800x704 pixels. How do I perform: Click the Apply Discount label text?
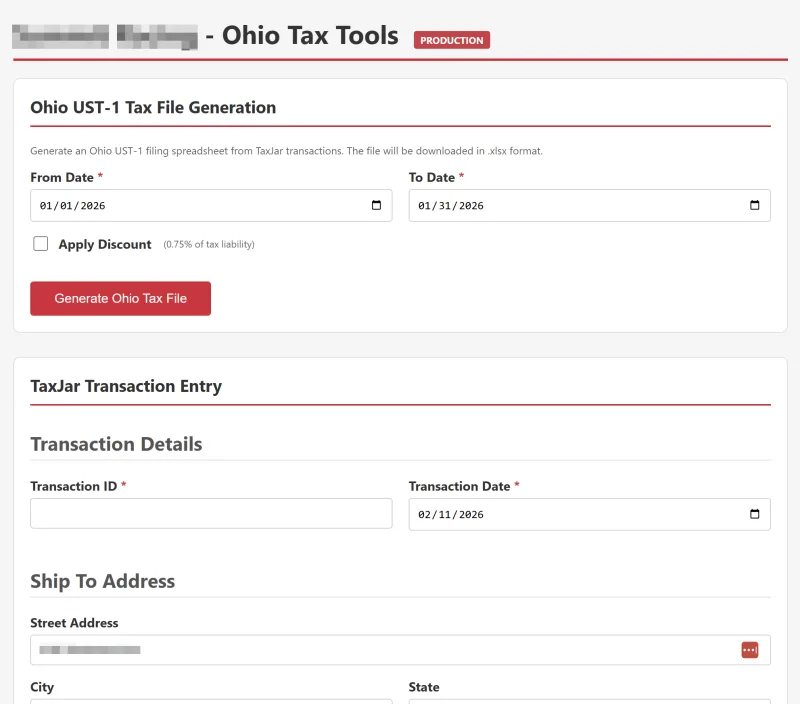point(105,243)
